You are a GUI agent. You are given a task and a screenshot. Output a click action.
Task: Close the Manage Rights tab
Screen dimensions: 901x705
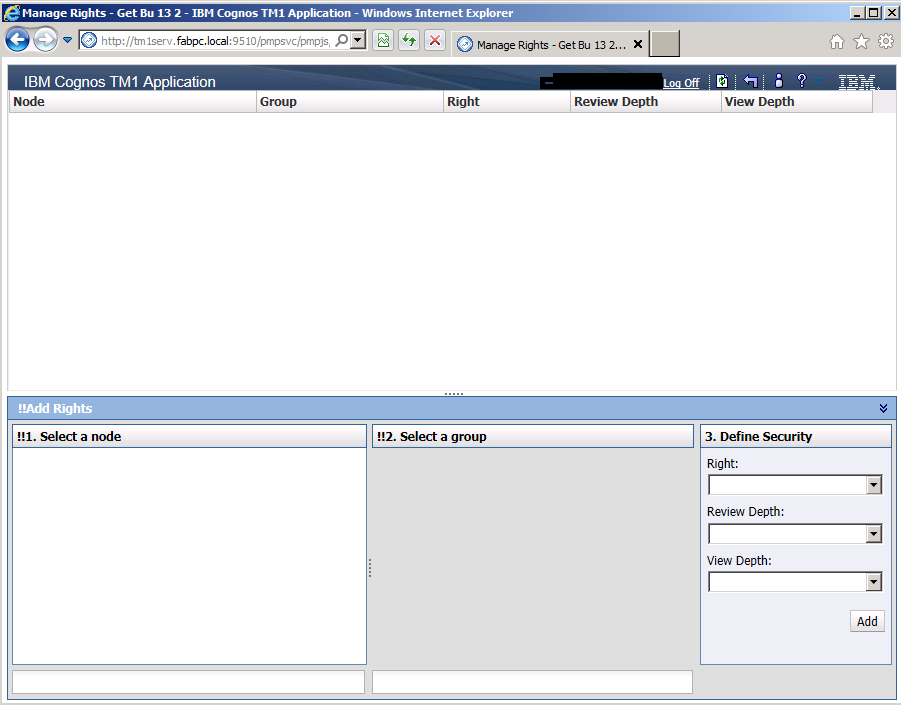638,44
